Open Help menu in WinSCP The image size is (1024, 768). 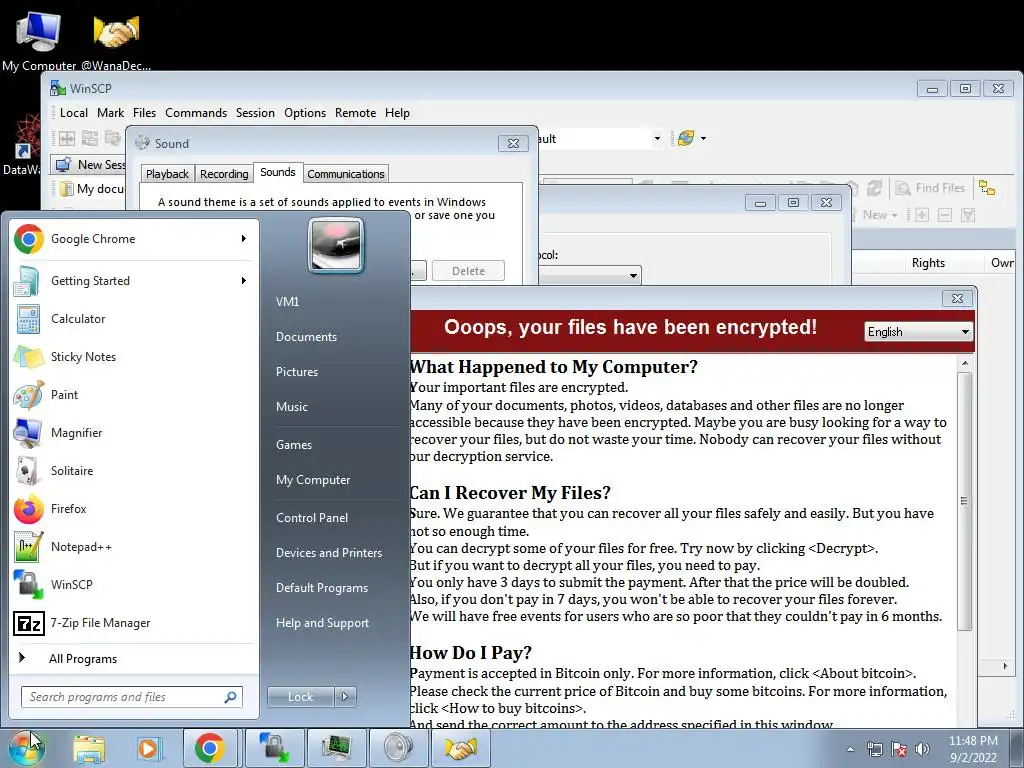(397, 113)
